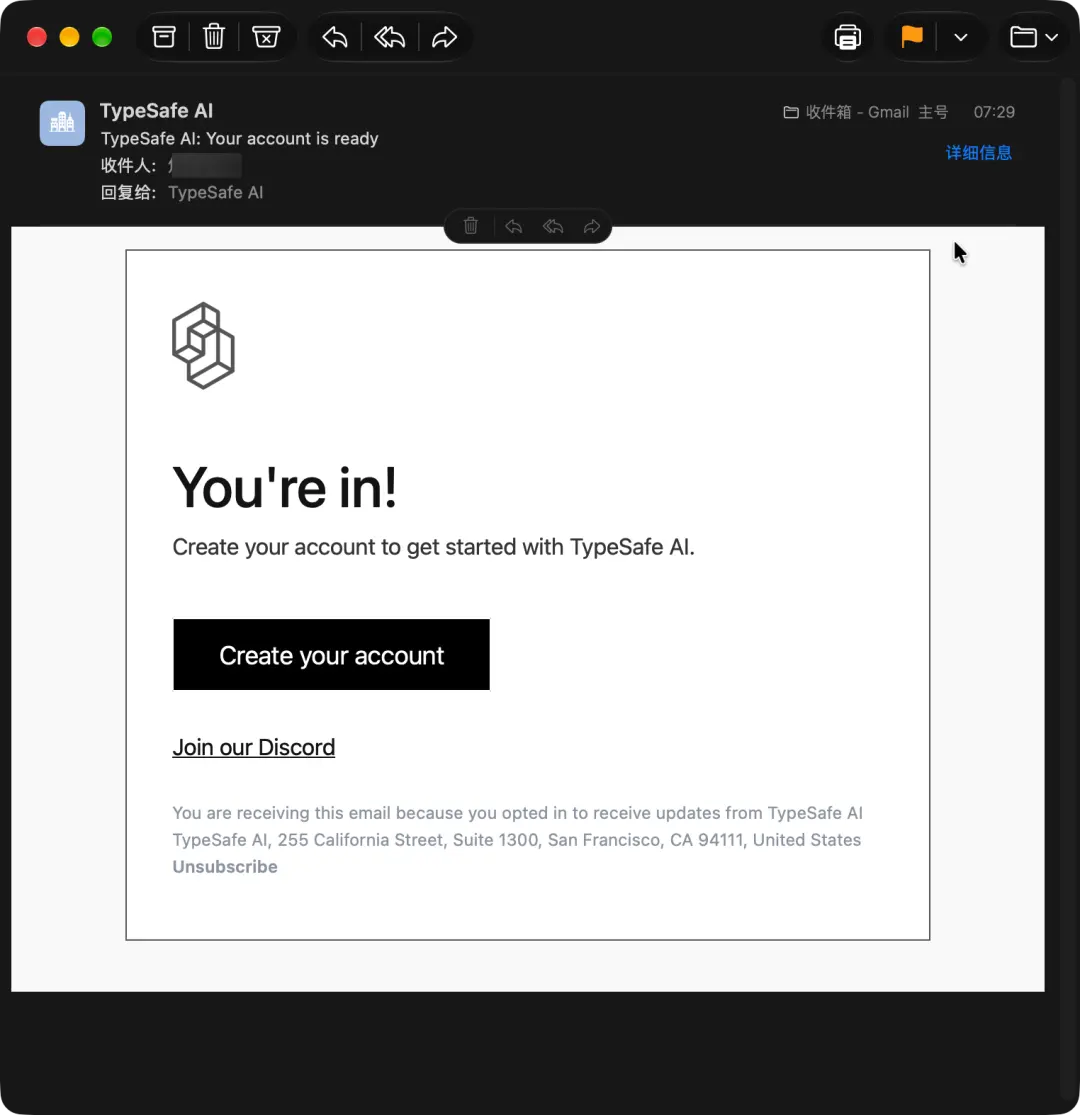1080x1115 pixels.
Task: Delete the email using the top toolbar trash icon
Action: (214, 37)
